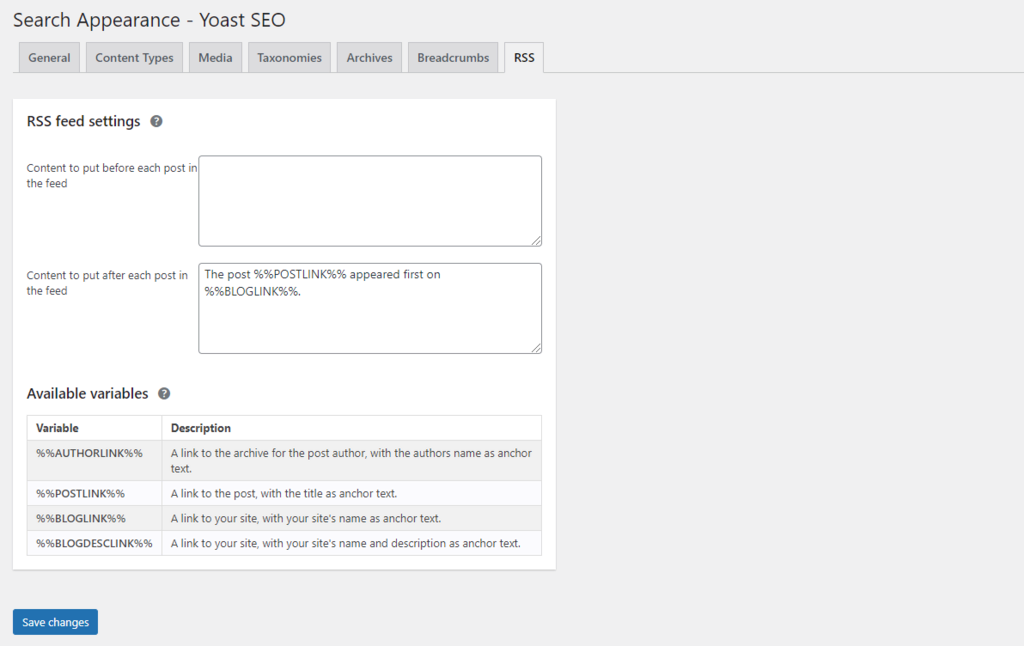Select the %%BLOGDESCLINK%% variable row

[x=93, y=543]
